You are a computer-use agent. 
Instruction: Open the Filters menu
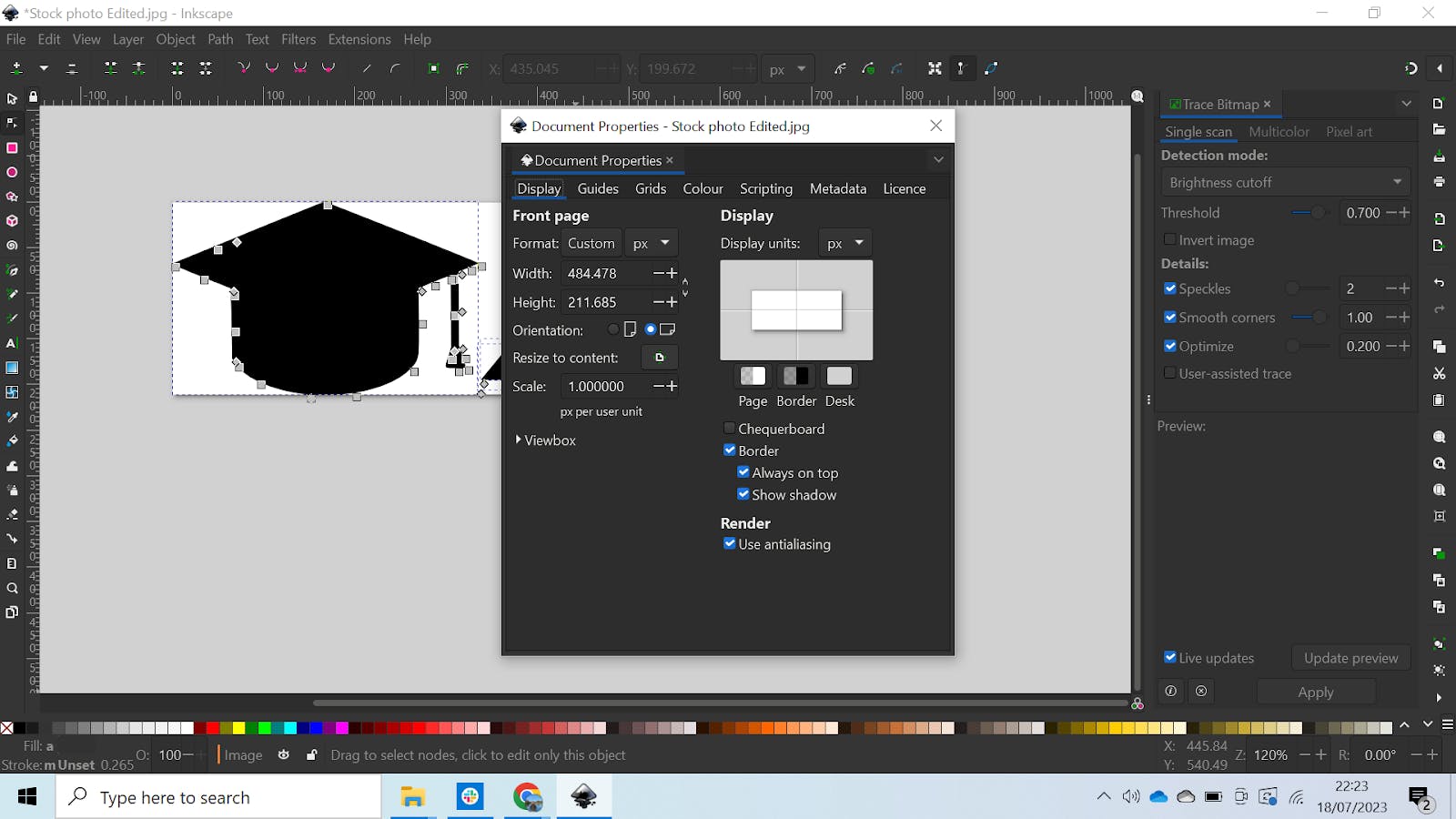tap(298, 39)
